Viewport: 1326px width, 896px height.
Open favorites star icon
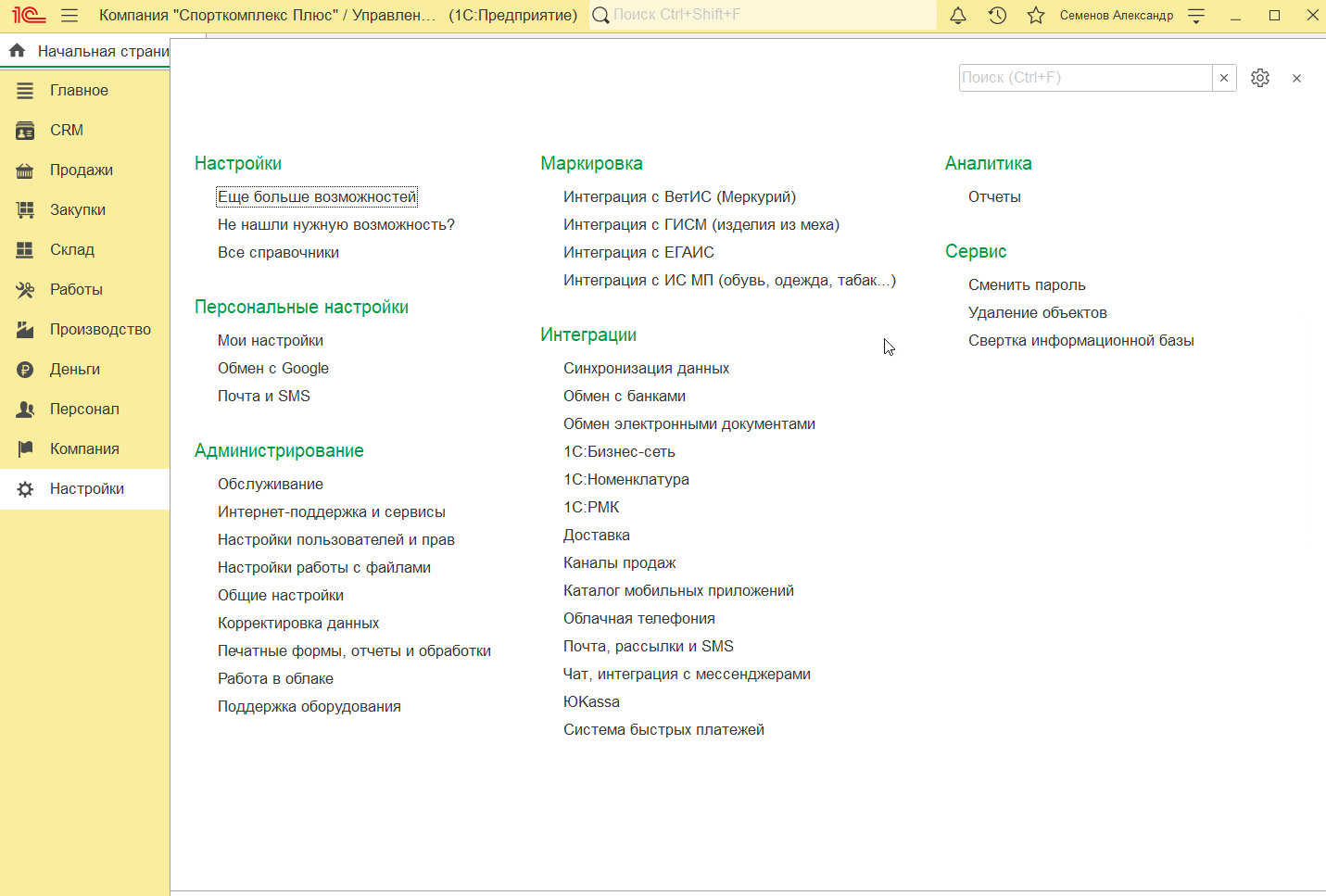(x=1036, y=15)
